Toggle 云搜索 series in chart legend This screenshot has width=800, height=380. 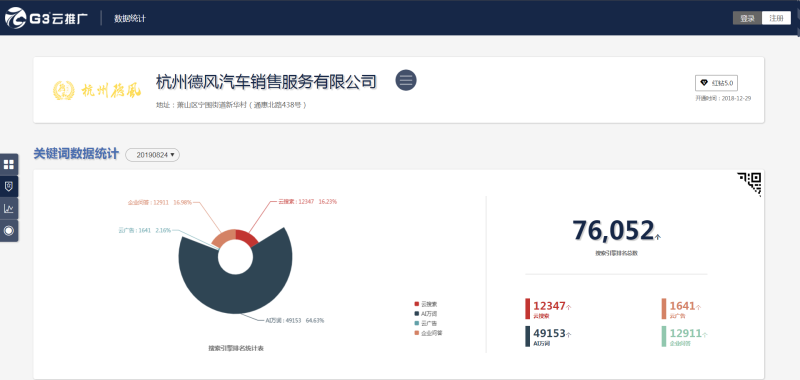[425, 304]
